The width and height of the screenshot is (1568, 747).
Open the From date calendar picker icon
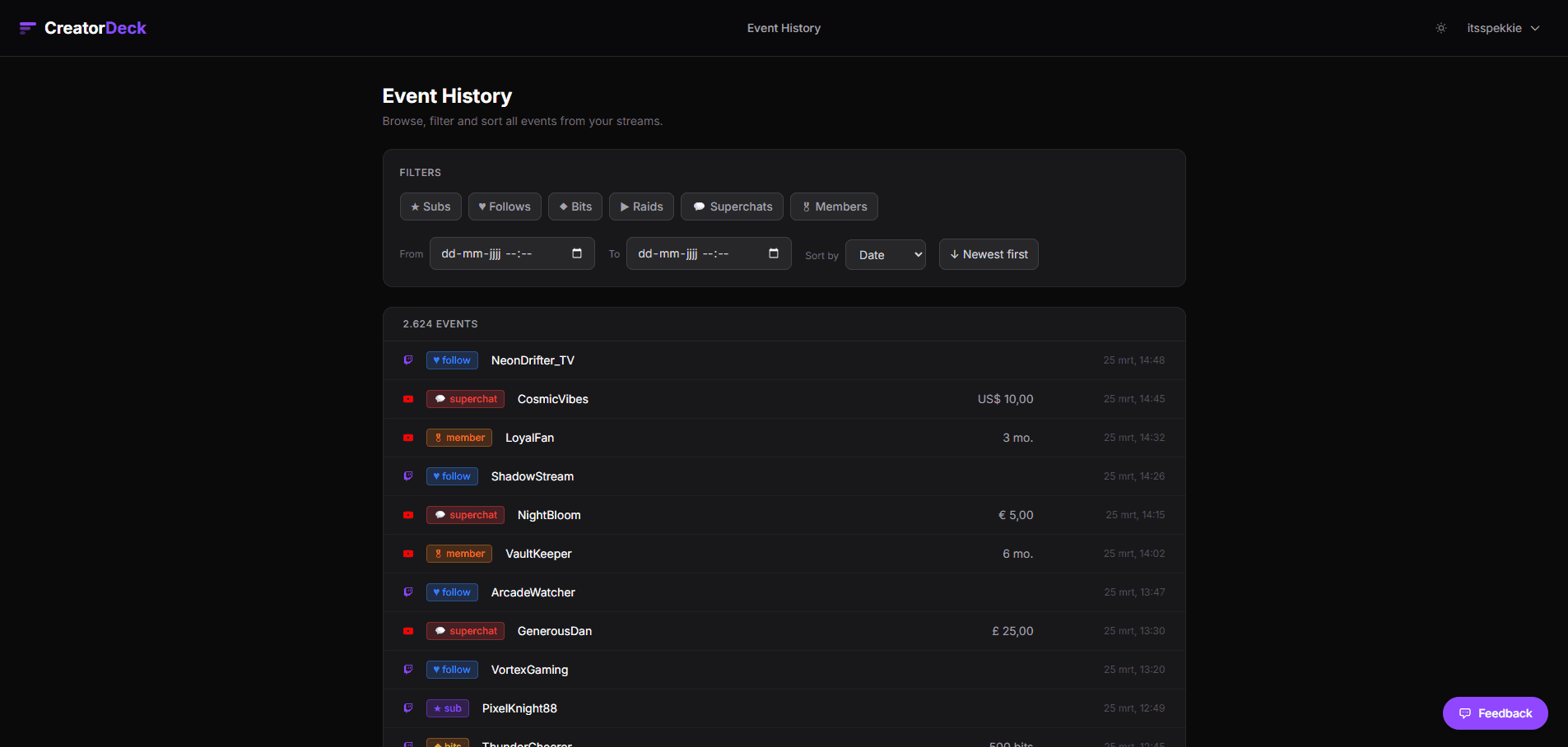coord(577,253)
